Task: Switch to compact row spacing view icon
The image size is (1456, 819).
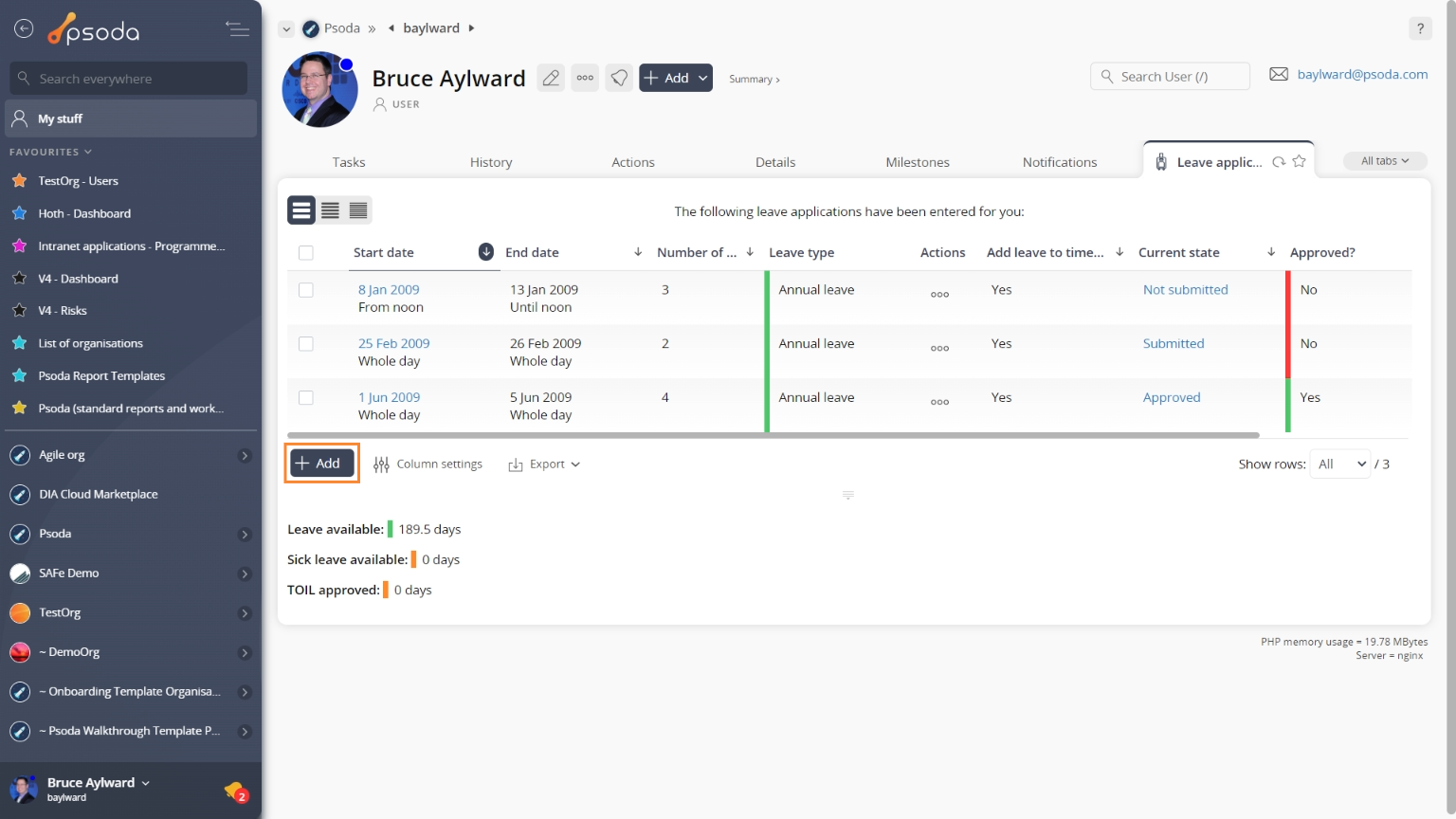Action: 358,210
